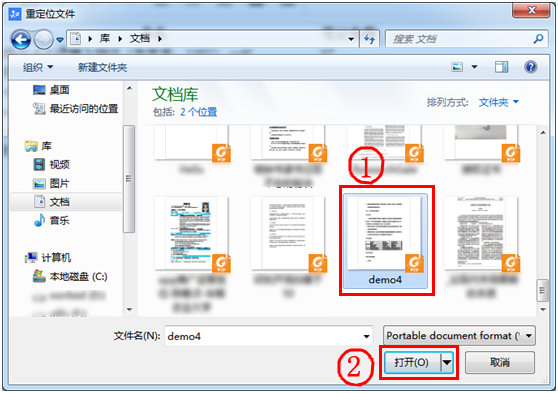The image size is (558, 393).
Task: Click the 取消 button
Action: (500, 362)
